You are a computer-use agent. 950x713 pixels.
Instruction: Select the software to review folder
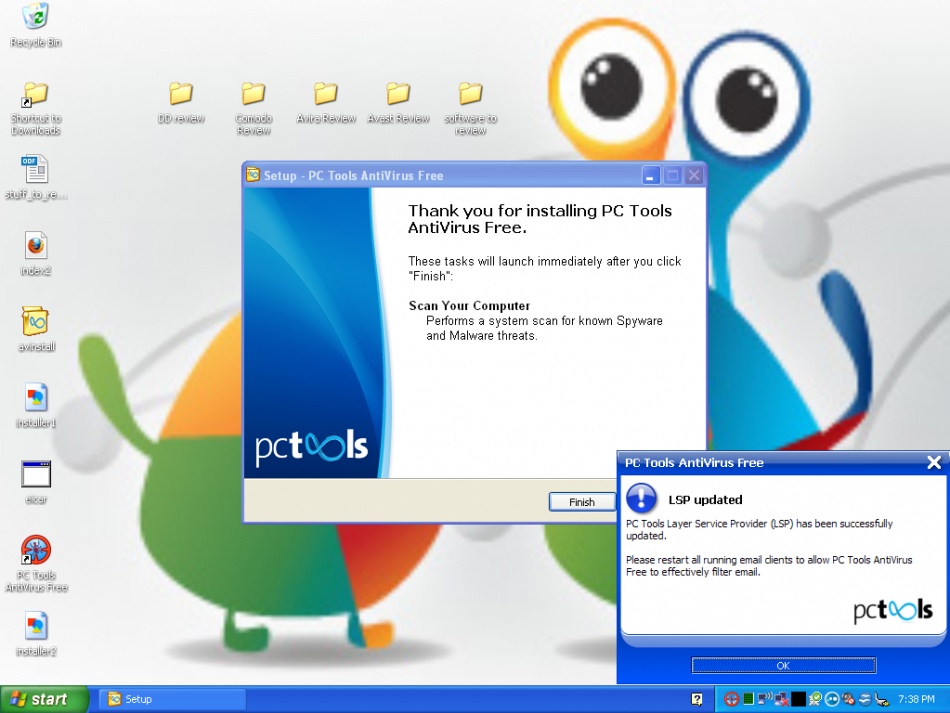[471, 108]
